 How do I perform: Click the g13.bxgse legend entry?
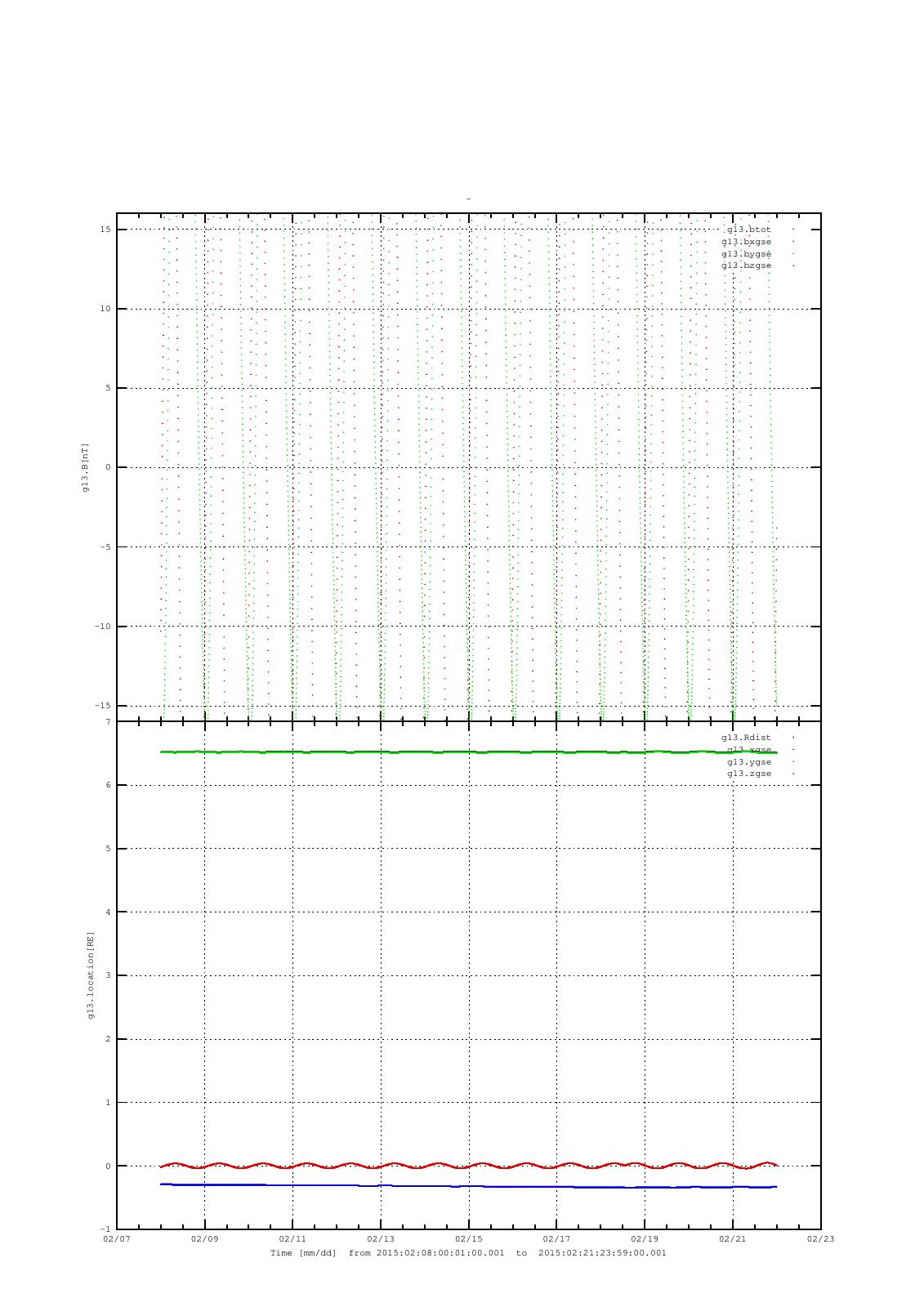(746, 242)
